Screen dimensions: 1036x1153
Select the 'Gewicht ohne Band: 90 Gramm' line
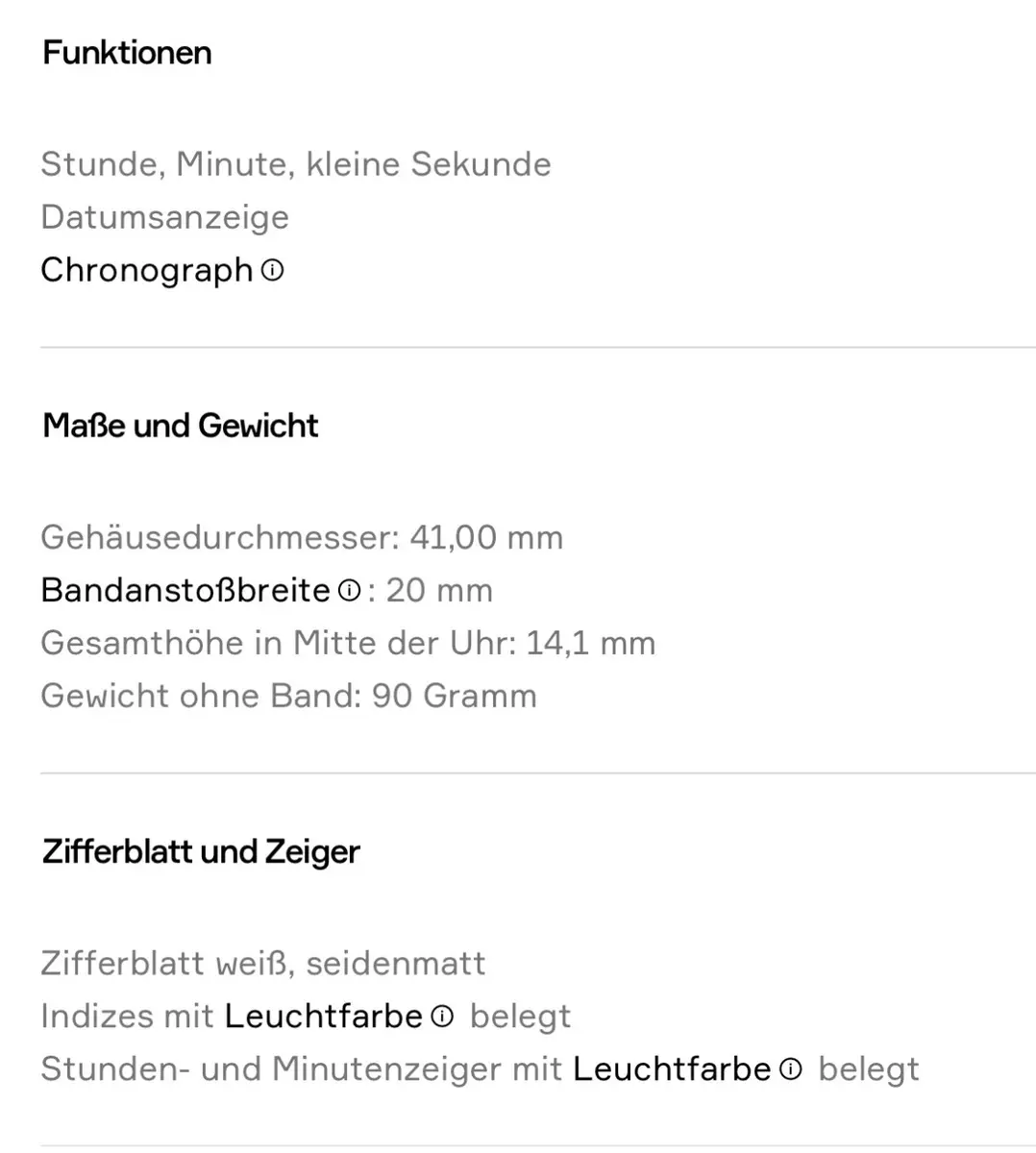coord(288,696)
